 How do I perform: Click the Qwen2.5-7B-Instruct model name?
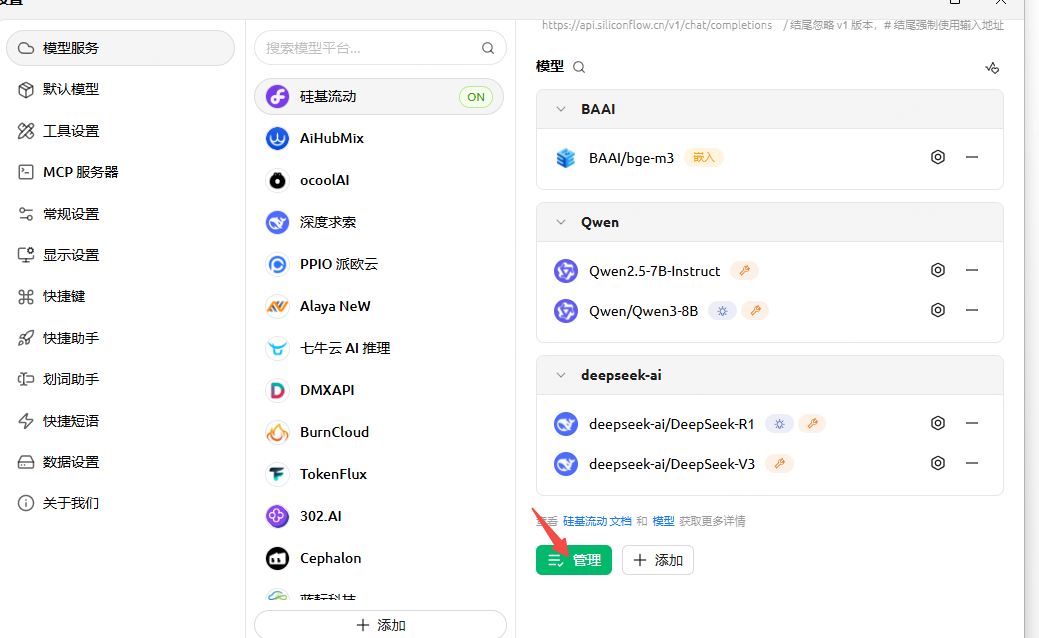tap(654, 271)
